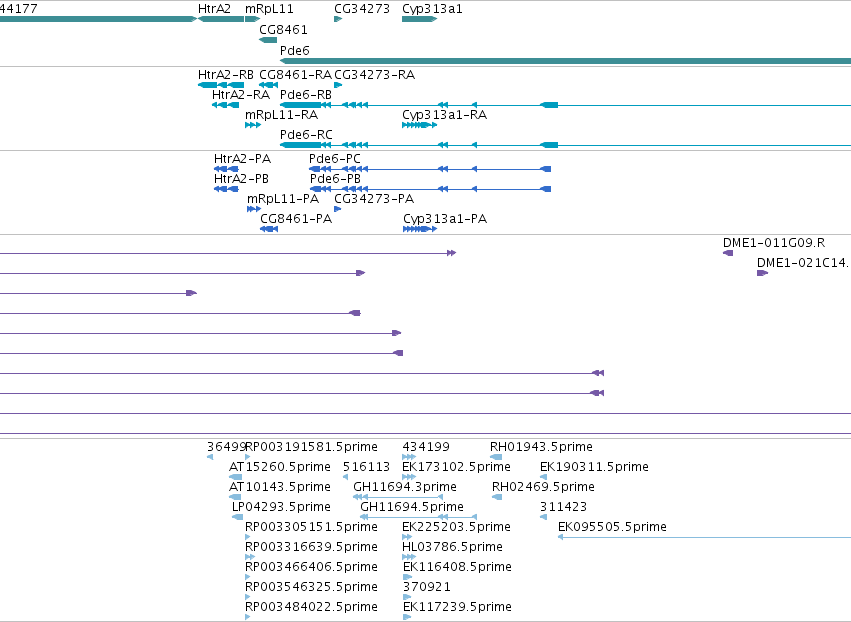Select the Cyp313a1-RA transcript label
Viewport: 851px width, 622px height.
coord(444,115)
